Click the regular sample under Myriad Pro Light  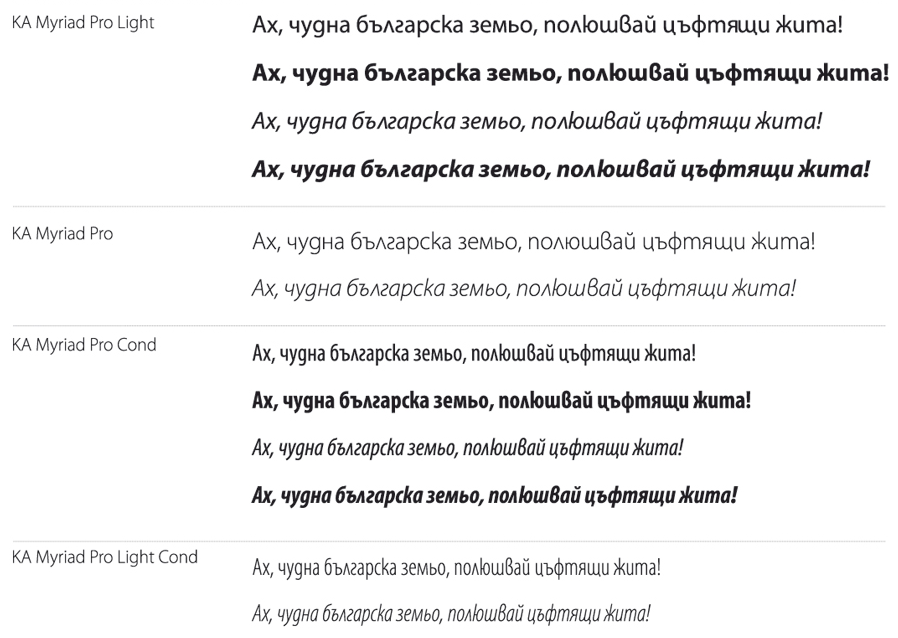(x=548, y=26)
